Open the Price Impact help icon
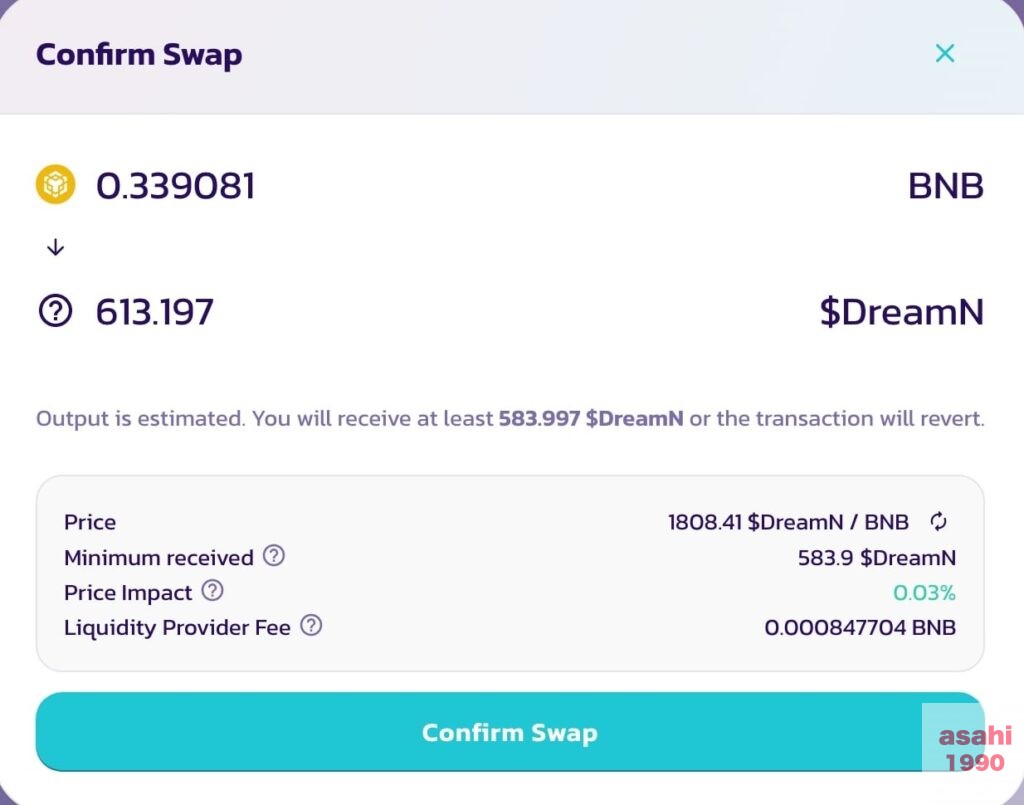The image size is (1024, 805). pyautogui.click(x=212, y=590)
